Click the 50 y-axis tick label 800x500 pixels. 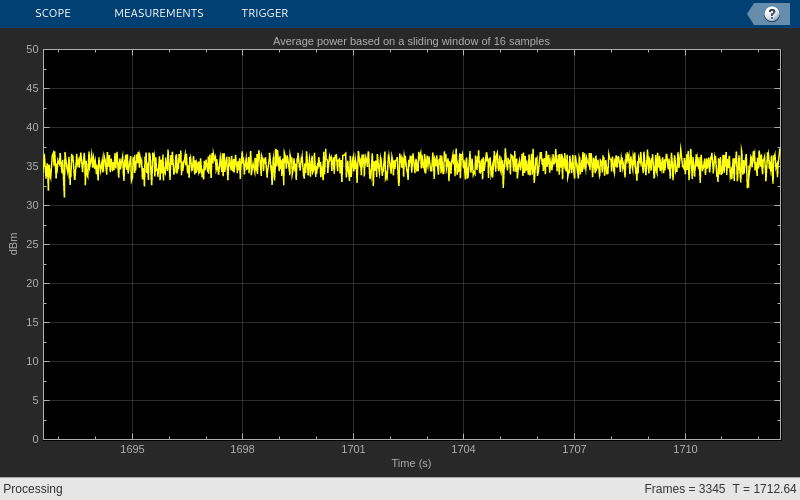click(x=32, y=49)
